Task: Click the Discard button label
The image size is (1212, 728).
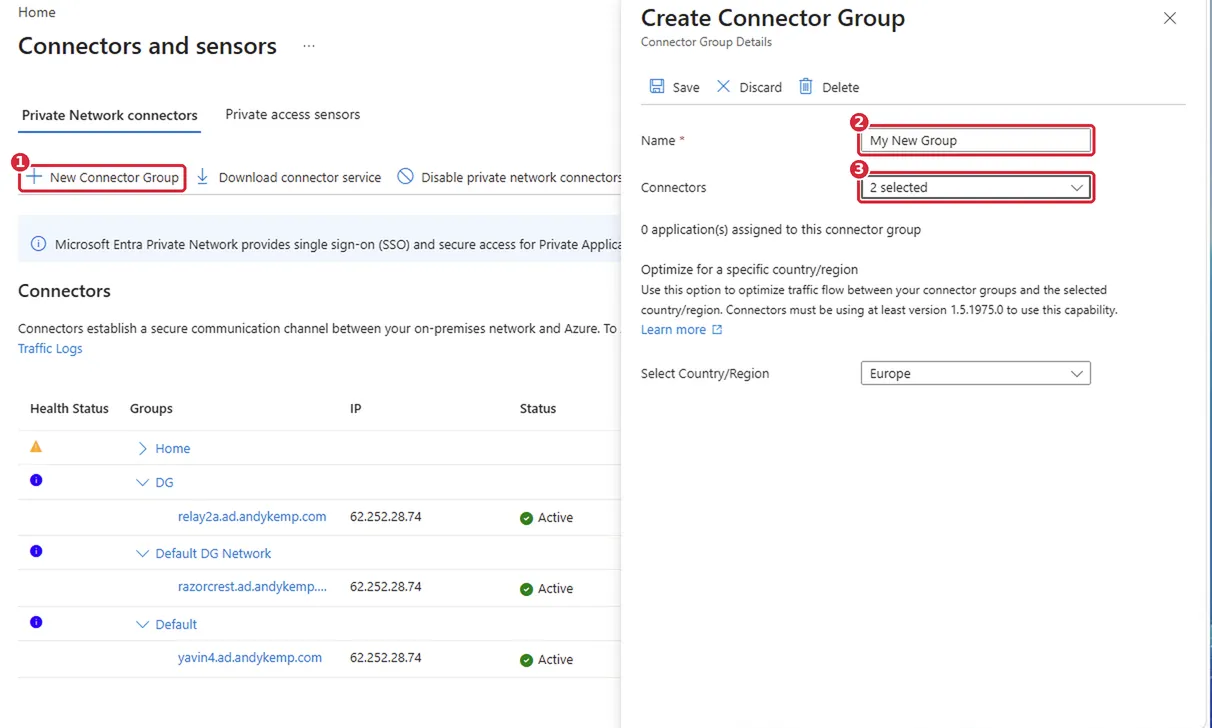Action: pos(761,87)
